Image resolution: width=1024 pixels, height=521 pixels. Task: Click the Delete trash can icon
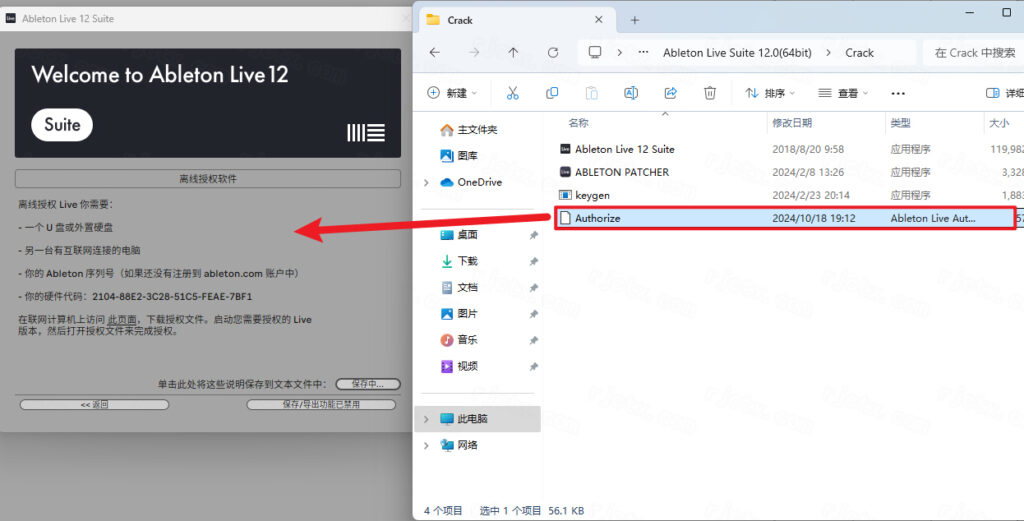(x=709, y=93)
